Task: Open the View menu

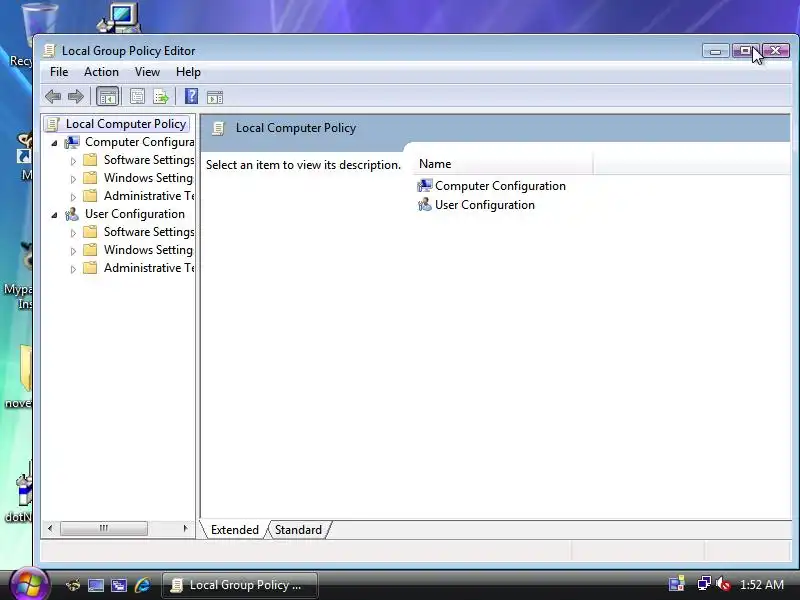Action: click(x=147, y=72)
